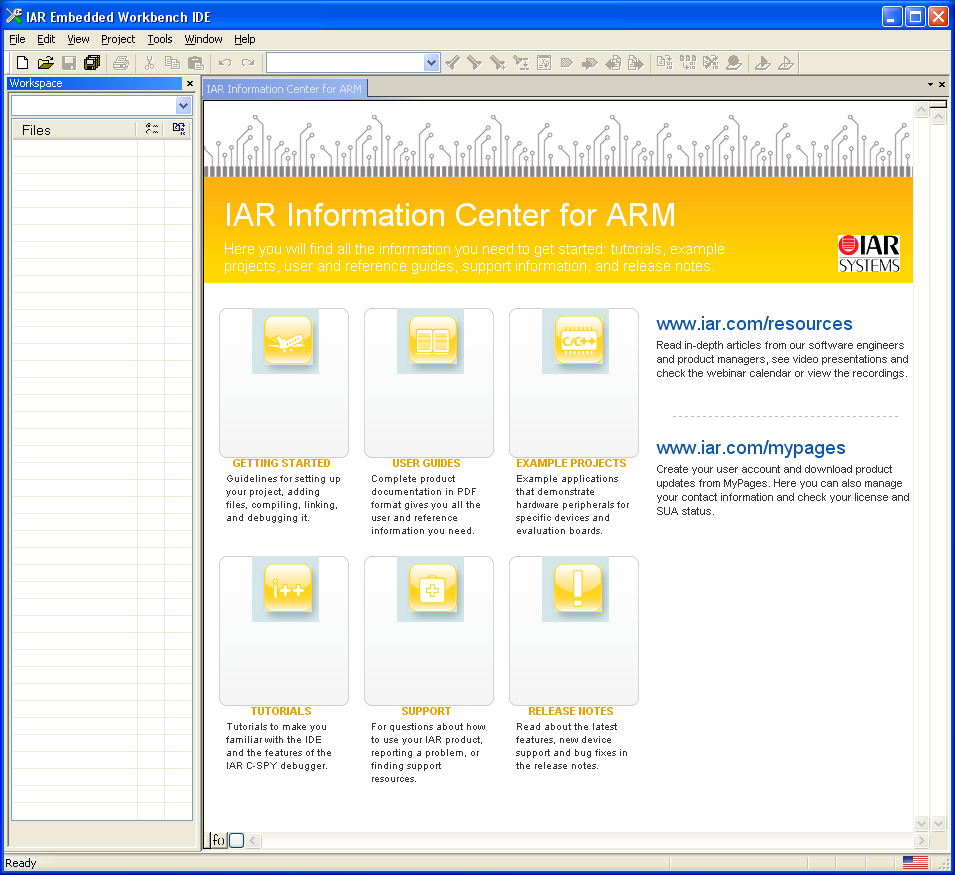Click the Next Bookmark icon
955x875 pixels.
coord(590,63)
